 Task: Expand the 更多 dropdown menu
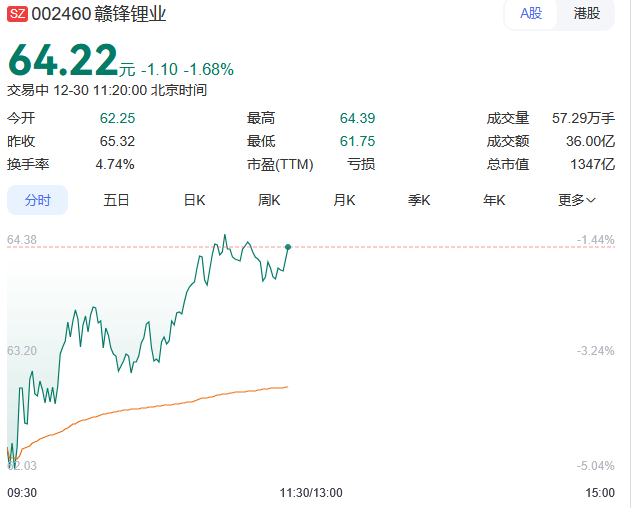(576, 200)
